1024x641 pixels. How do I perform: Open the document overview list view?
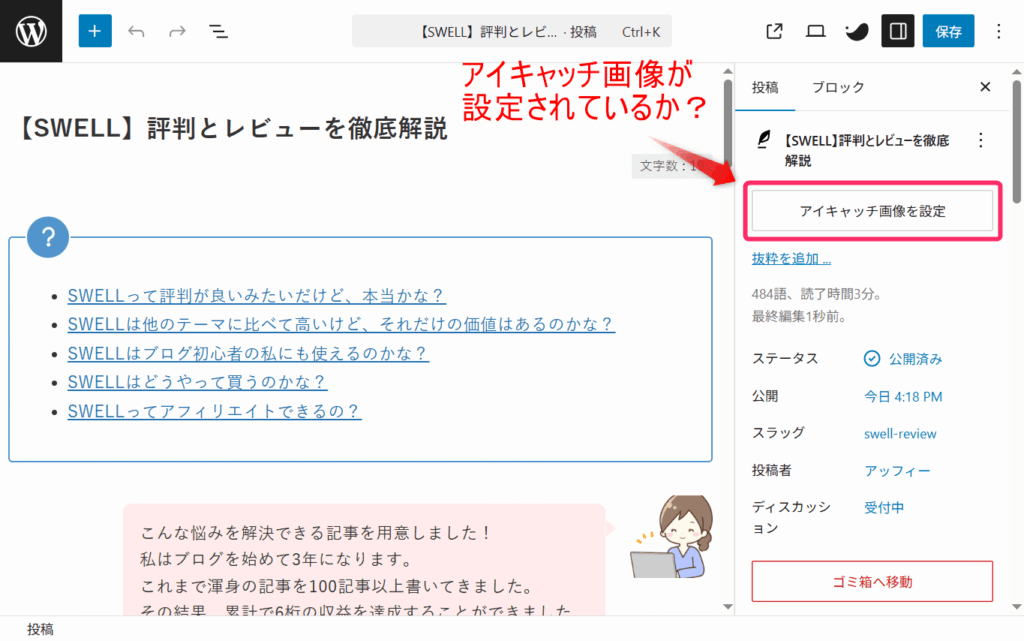pos(218,31)
